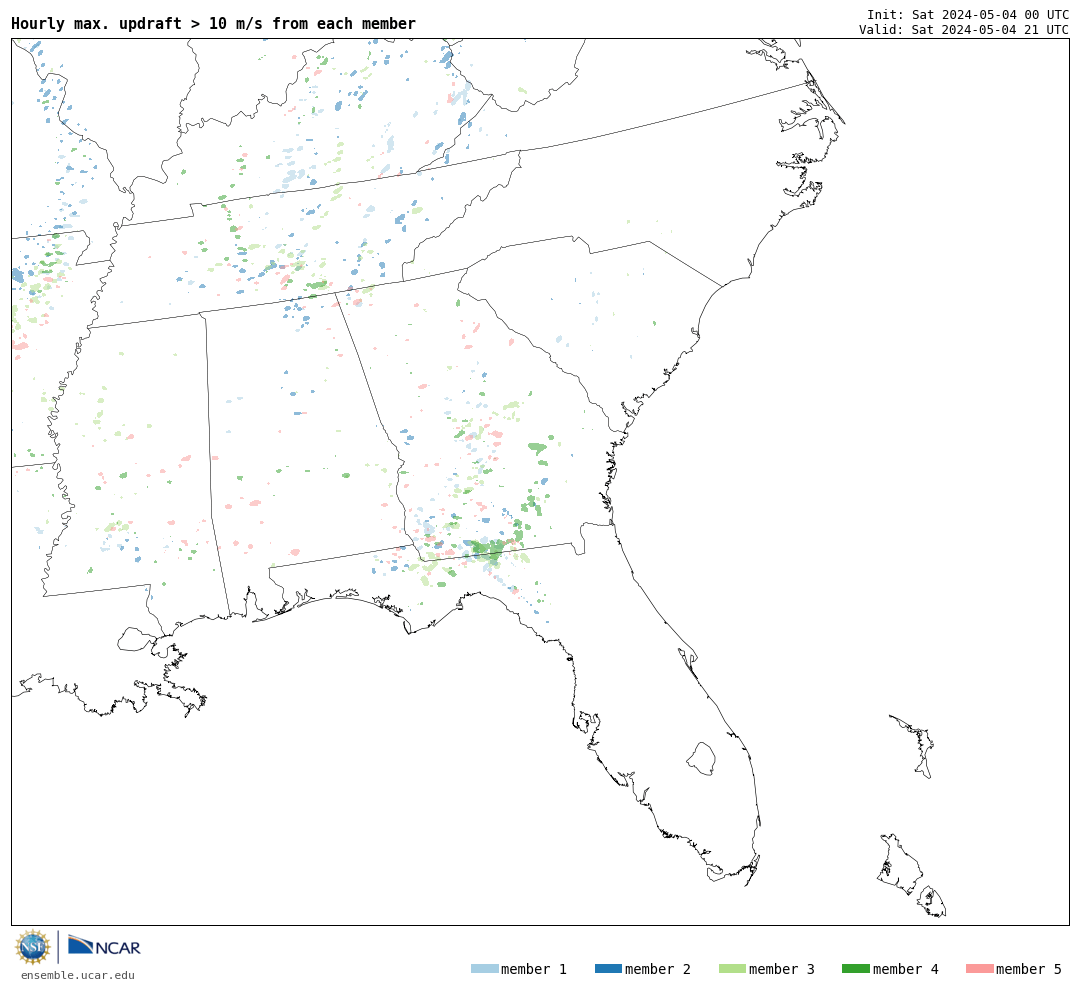Select the 'member 3' legend label
Image resolution: width=1080 pixels, height=988 pixels.
coord(782,969)
